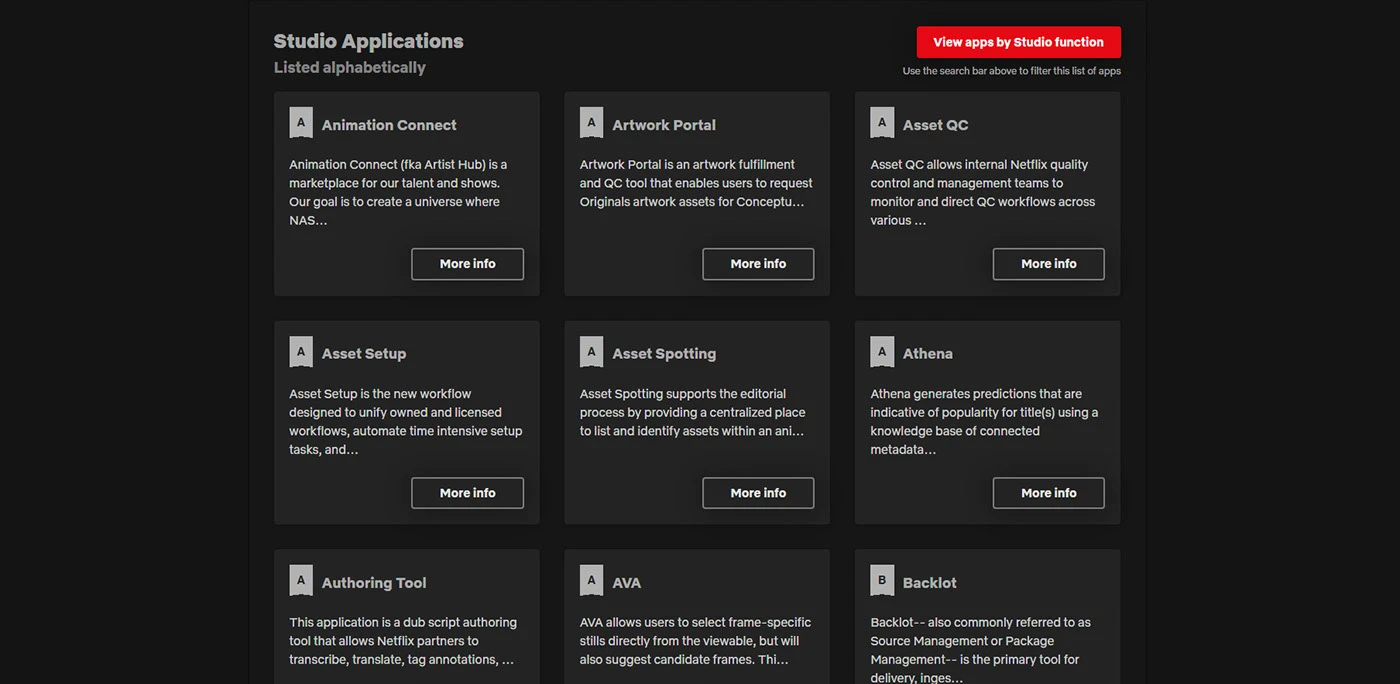Select the Backlot card title
Screen dimensions: 1400x684
pyautogui.click(x=929, y=583)
